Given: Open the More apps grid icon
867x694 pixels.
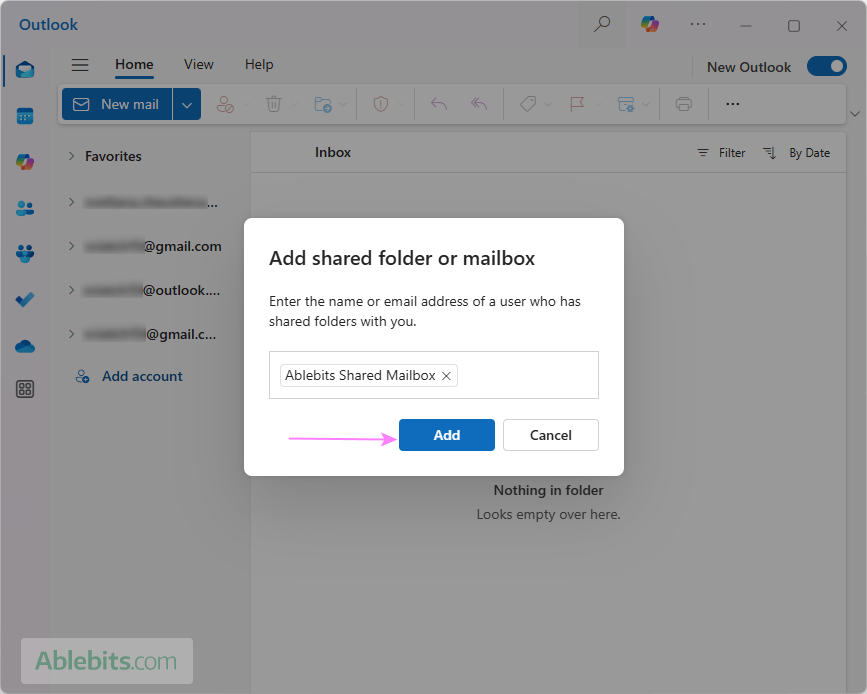Looking at the screenshot, I should pos(25,389).
